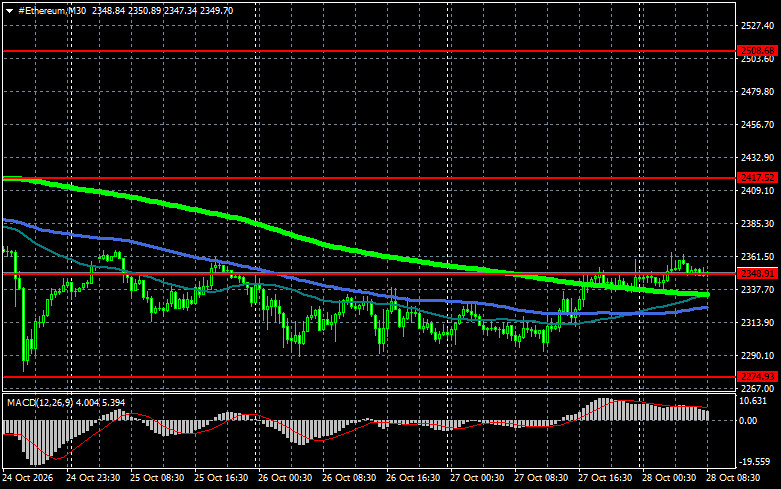Click the 27 Oct 00:30 time label
Image resolution: width=781 pixels, height=489 pixels.
[x=477, y=478]
